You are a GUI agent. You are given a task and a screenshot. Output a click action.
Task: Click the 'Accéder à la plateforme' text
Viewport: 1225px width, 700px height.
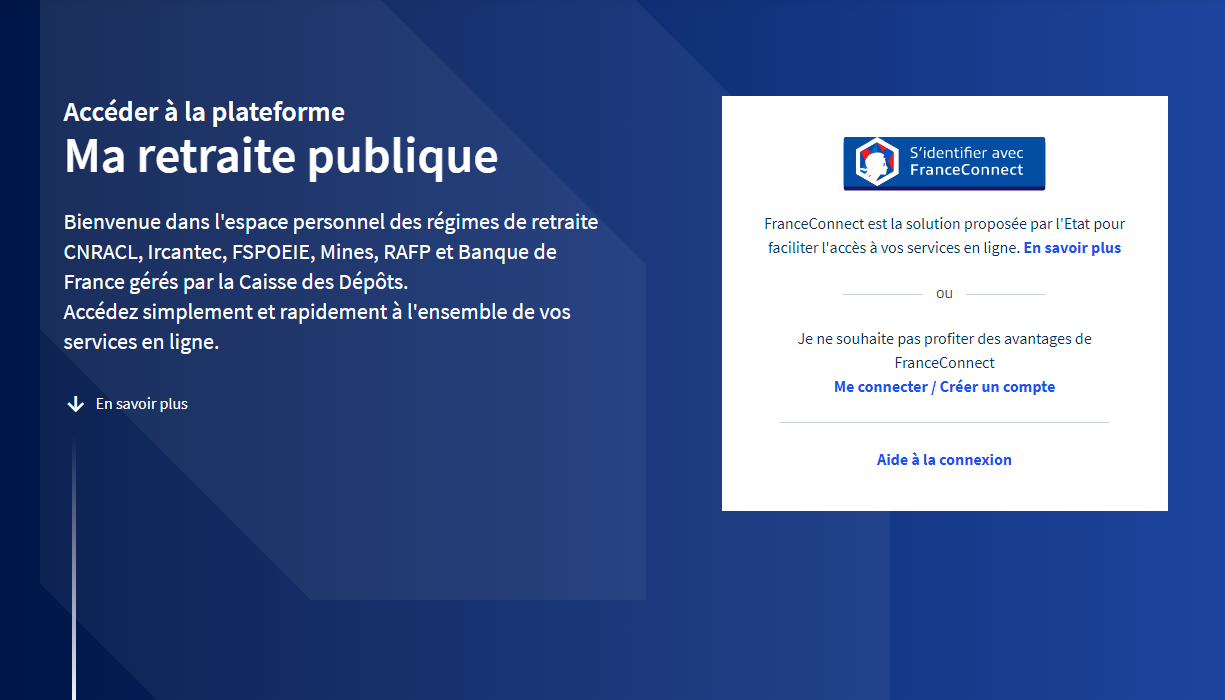point(204,112)
